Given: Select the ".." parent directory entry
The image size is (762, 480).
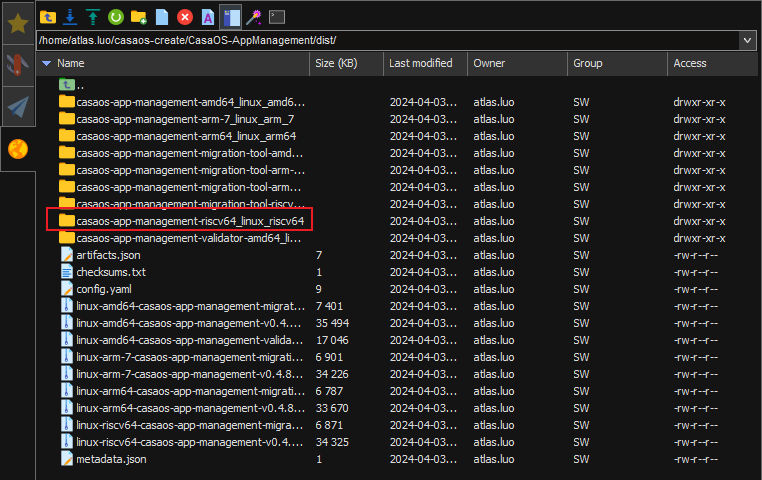Looking at the screenshot, I should (x=80, y=86).
